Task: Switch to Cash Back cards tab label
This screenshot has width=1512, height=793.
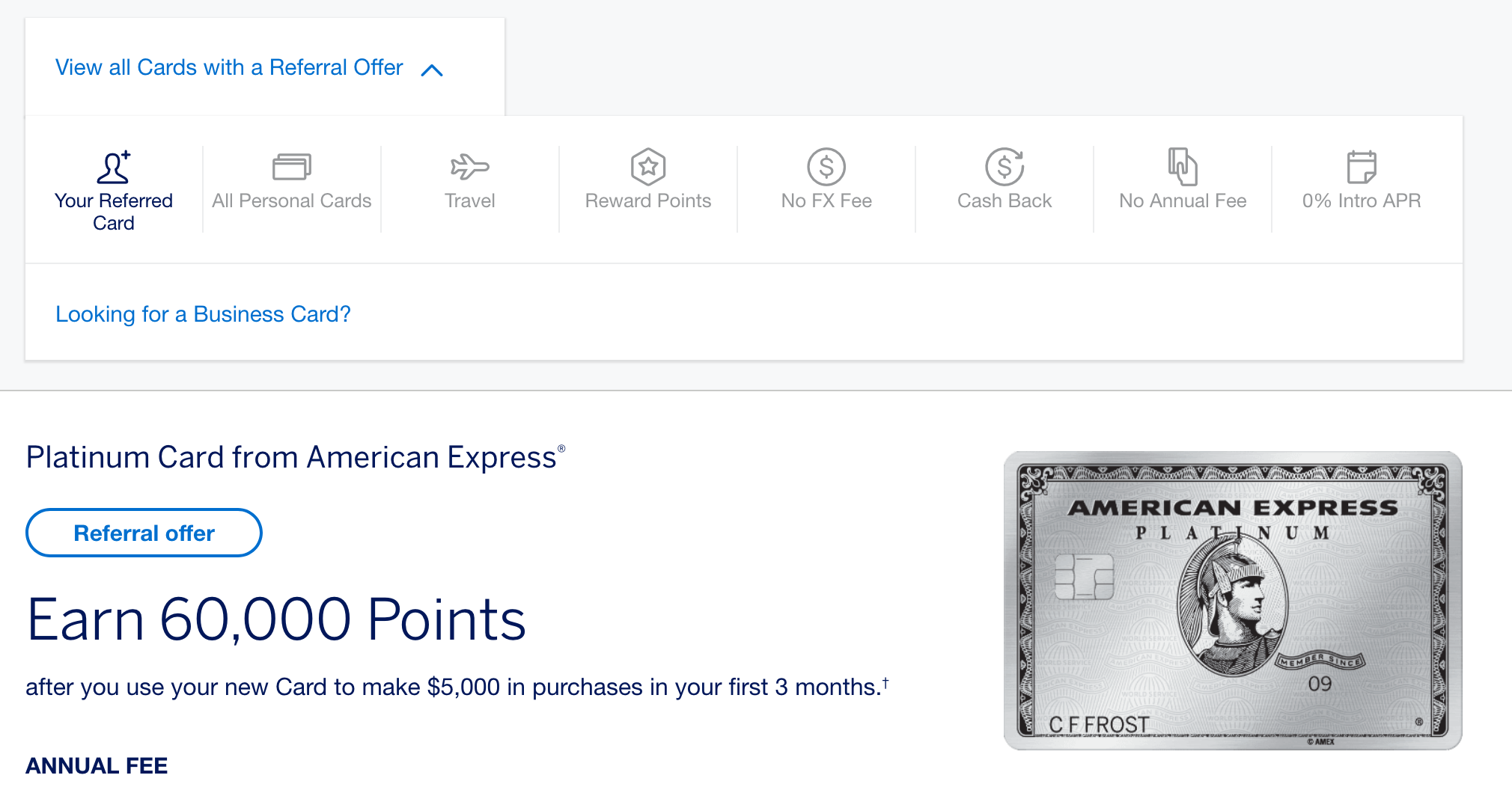Action: (1005, 200)
